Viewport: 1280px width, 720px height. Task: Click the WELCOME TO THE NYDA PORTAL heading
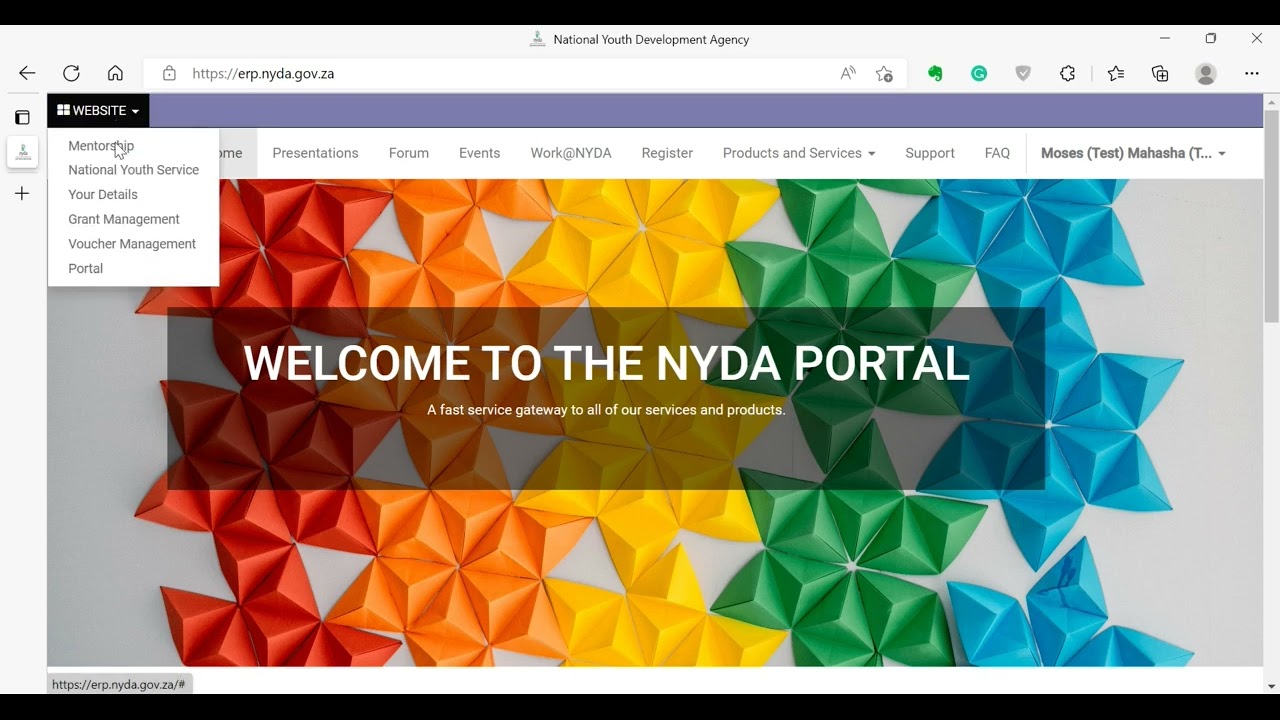coord(606,364)
